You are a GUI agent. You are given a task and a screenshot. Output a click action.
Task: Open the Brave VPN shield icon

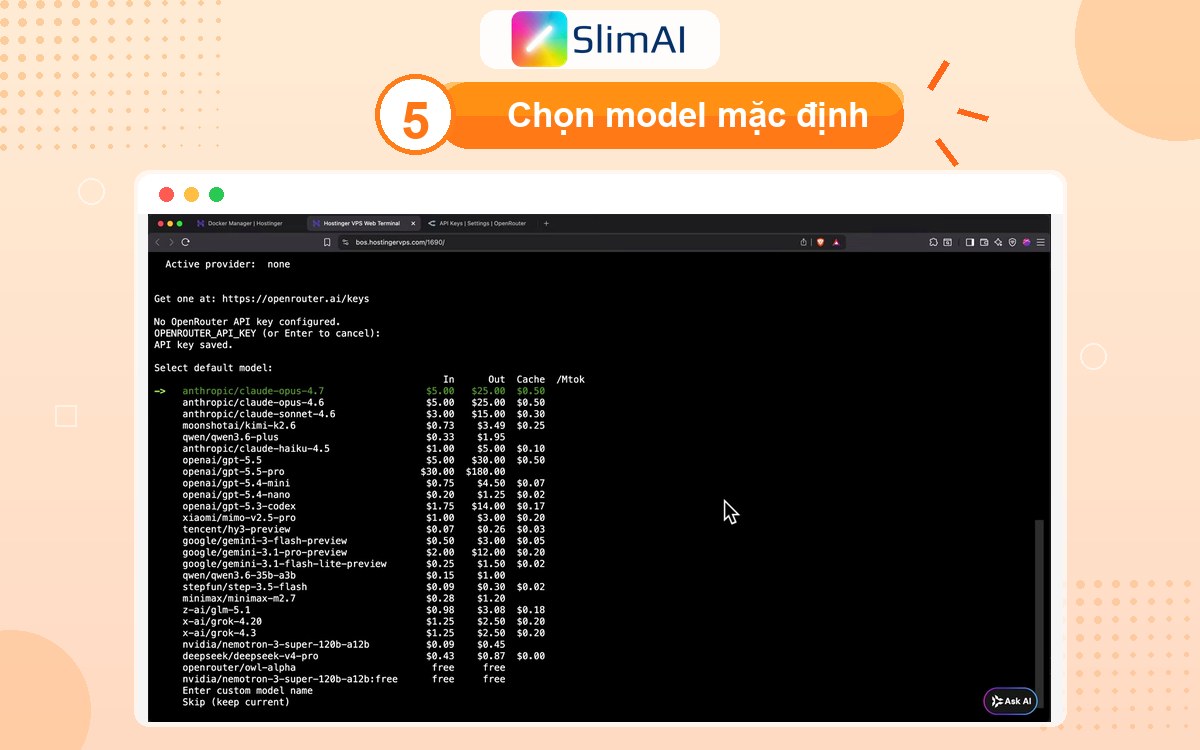coord(1012,242)
